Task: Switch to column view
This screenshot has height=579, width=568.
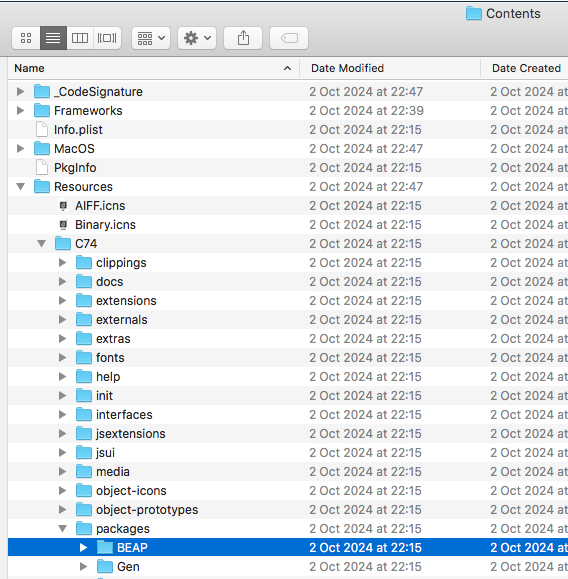Action: point(80,38)
